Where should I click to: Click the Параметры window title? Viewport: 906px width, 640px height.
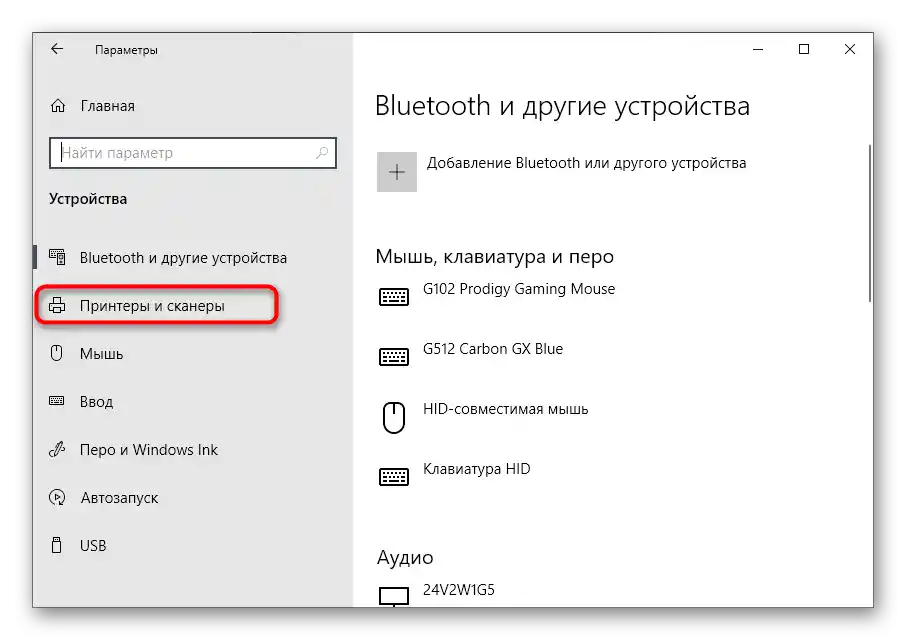tap(126, 50)
